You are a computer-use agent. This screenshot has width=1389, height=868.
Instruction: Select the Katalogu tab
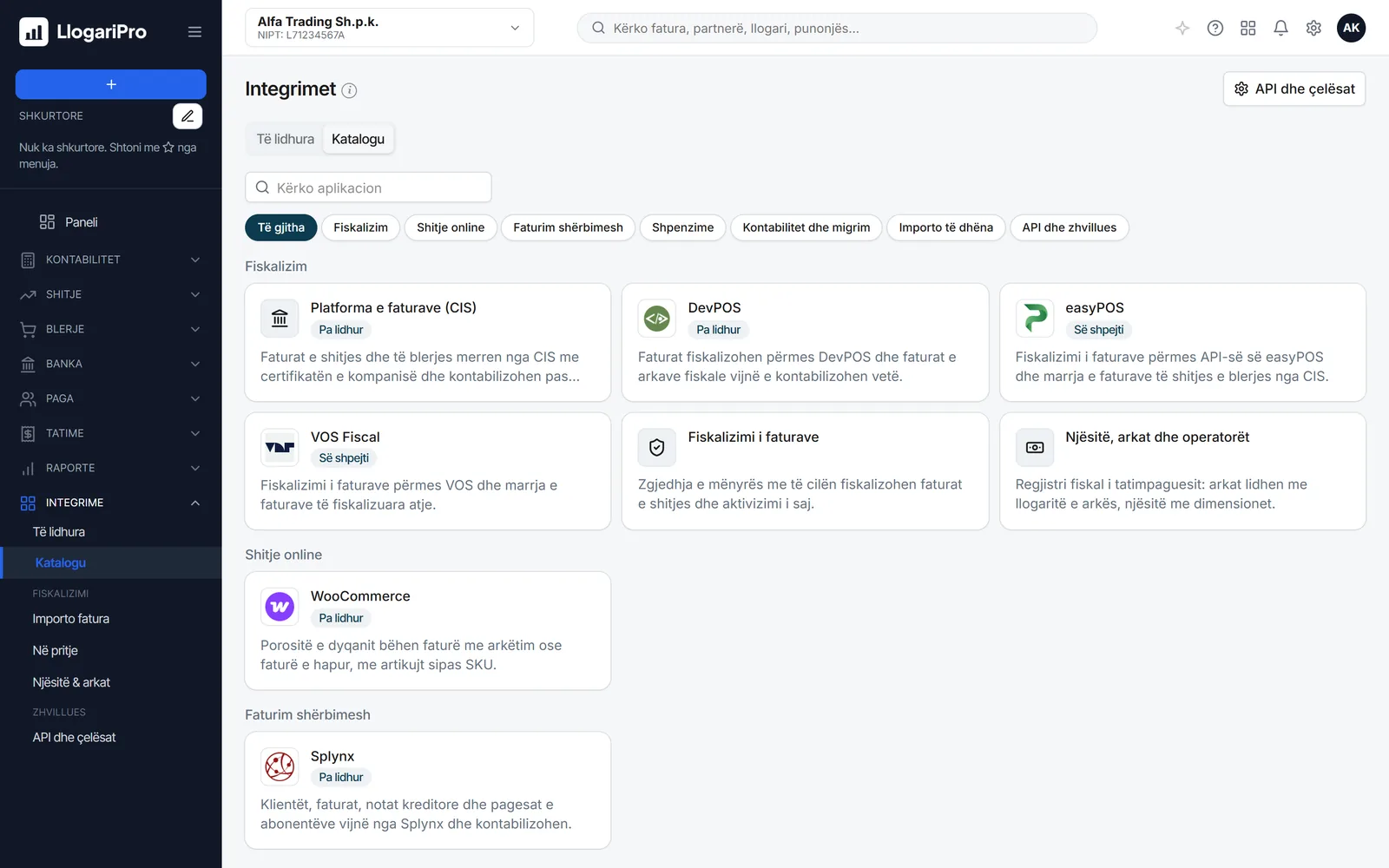pyautogui.click(x=358, y=139)
